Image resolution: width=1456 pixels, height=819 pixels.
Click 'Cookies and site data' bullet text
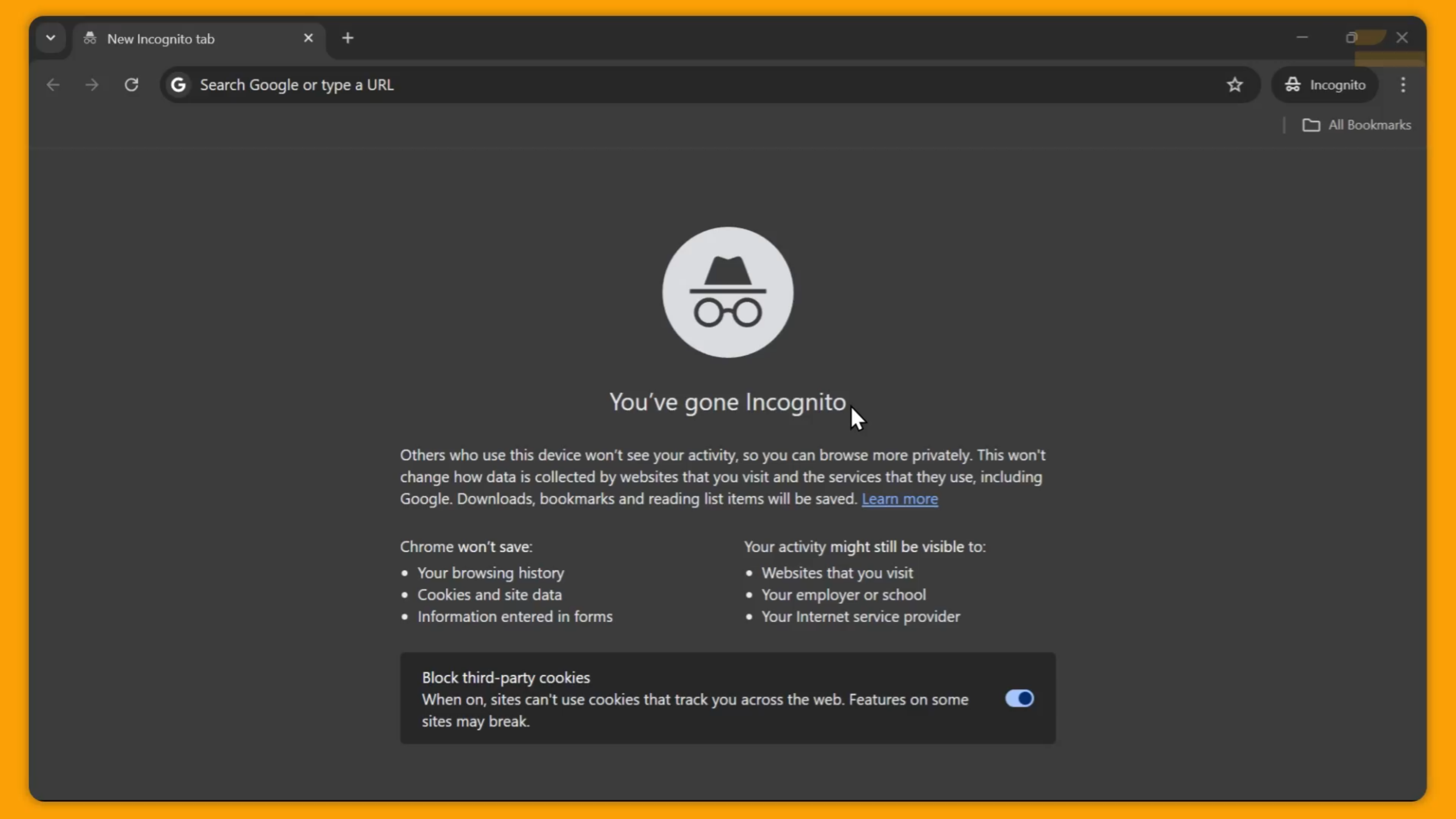(x=490, y=595)
